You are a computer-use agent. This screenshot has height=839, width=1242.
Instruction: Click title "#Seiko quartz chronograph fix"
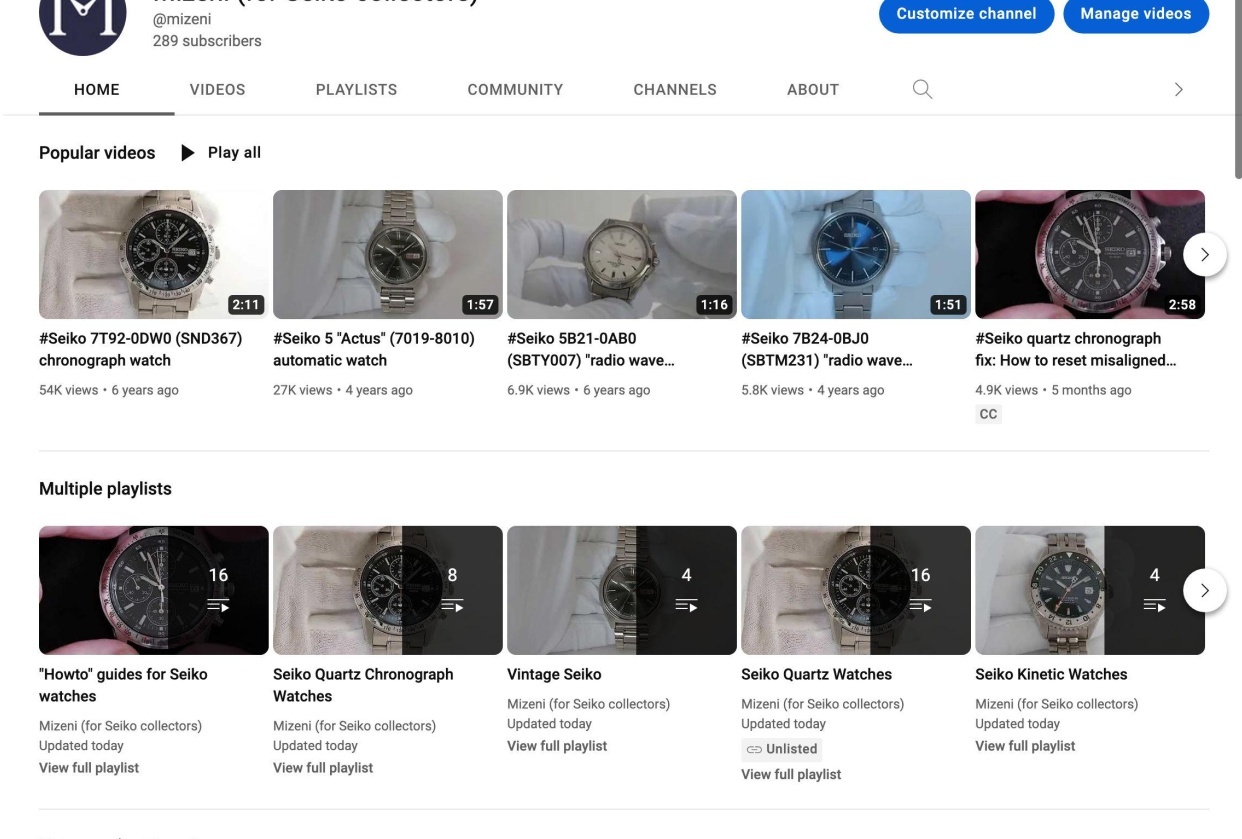[x=1076, y=349]
